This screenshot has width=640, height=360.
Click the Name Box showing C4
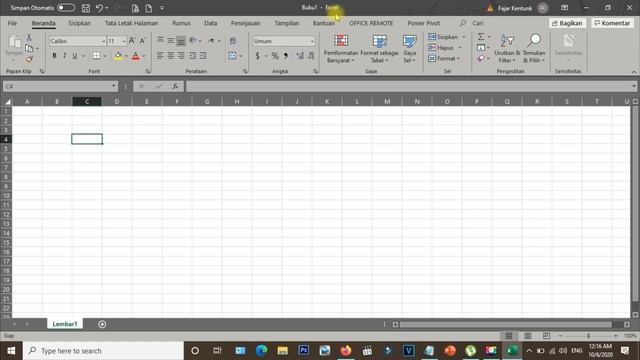point(60,86)
